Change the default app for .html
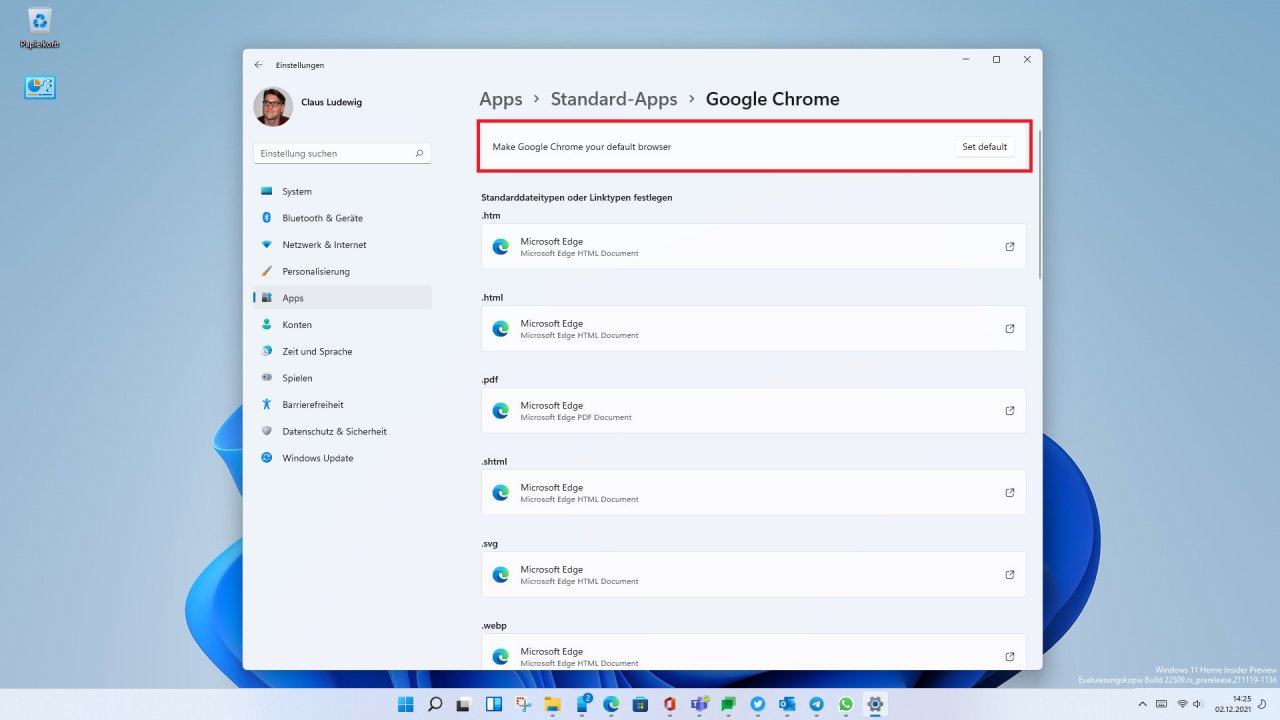Viewport: 1280px width, 720px height. click(x=754, y=328)
